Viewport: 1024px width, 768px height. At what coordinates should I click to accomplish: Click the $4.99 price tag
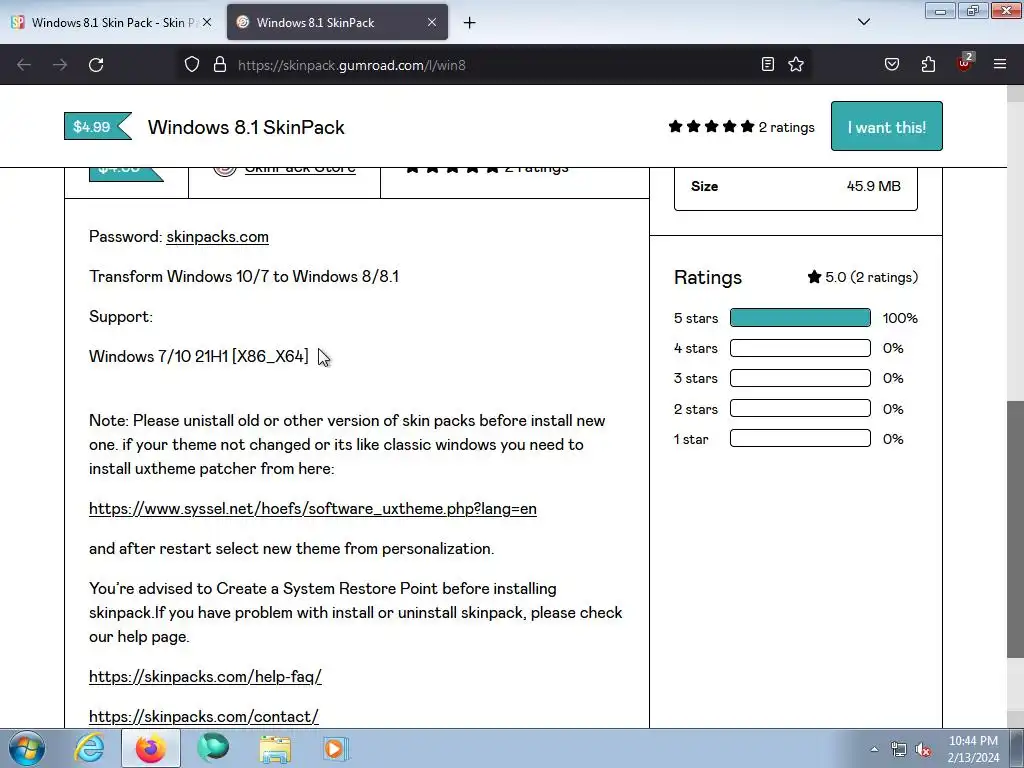coord(97,126)
